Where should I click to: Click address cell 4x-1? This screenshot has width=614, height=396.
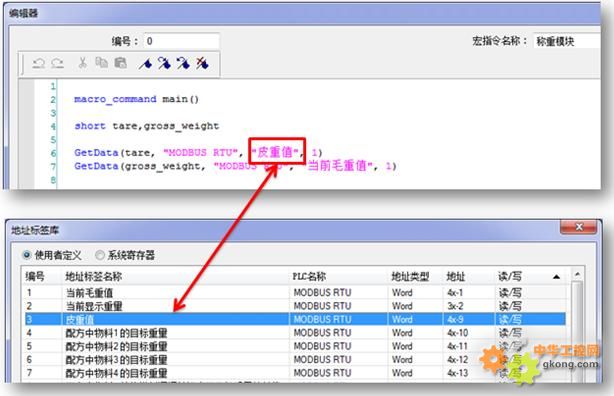455,293
